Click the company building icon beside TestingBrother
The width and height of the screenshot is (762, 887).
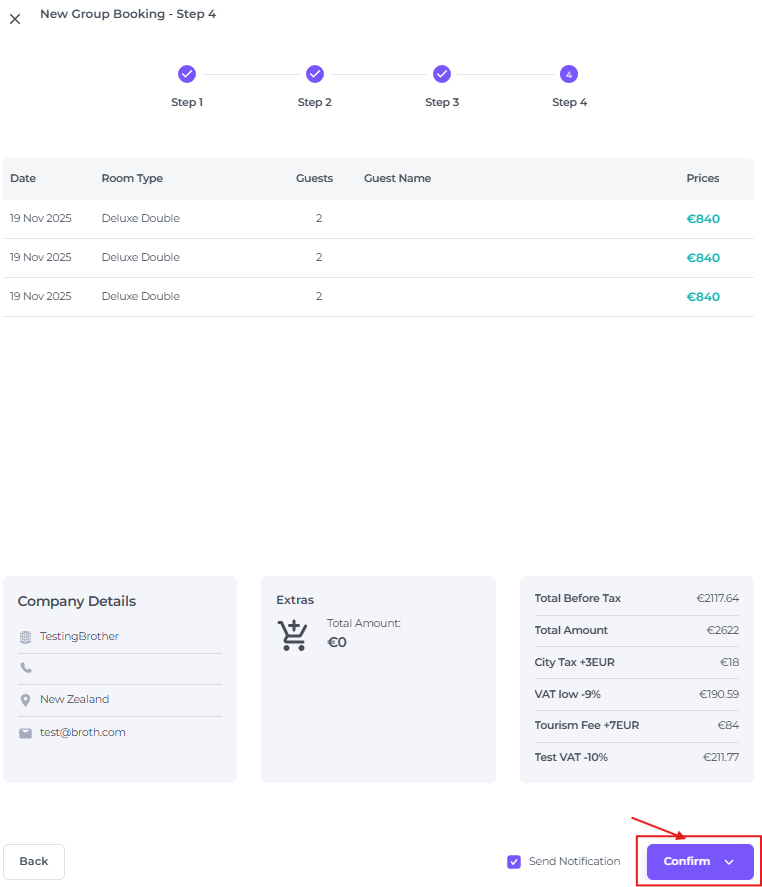click(x=26, y=637)
